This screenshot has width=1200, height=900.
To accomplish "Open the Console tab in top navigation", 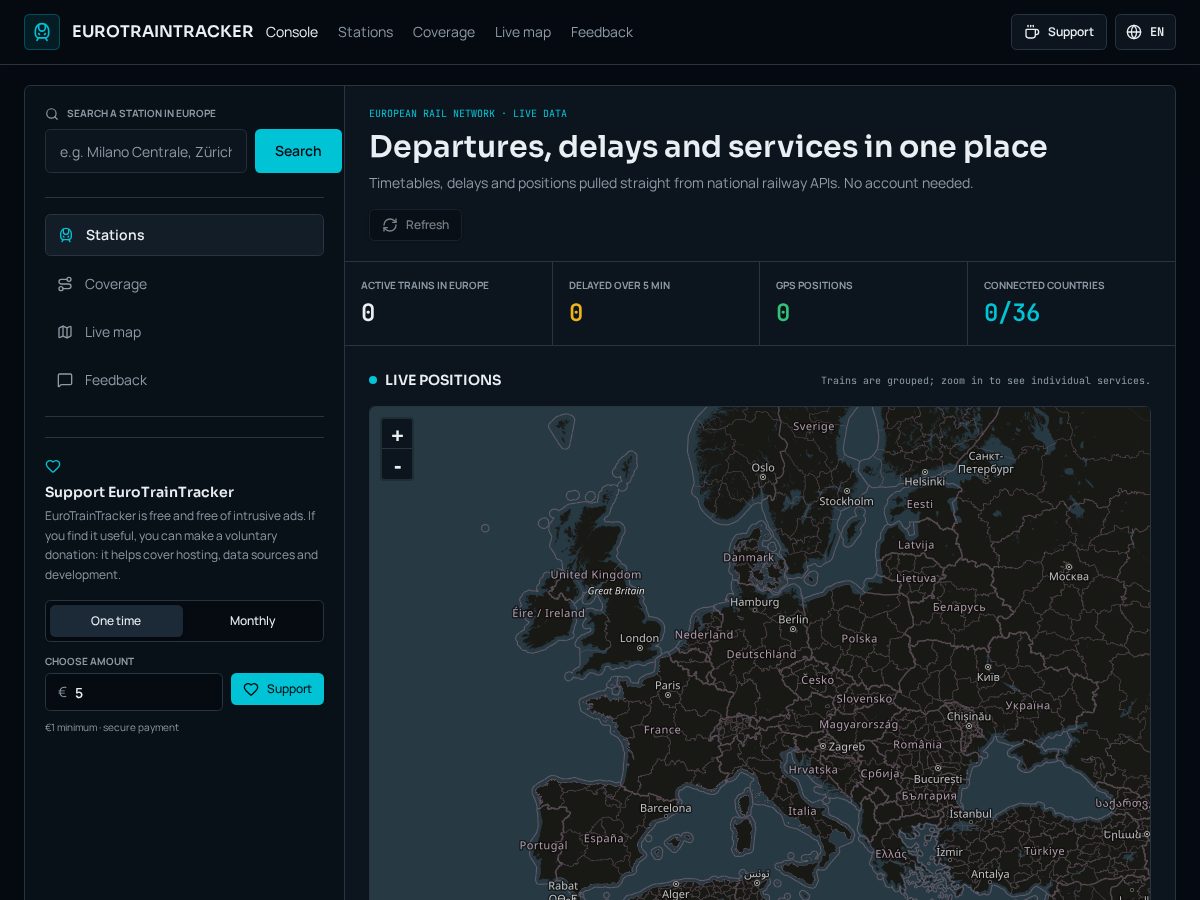I will (x=292, y=32).
